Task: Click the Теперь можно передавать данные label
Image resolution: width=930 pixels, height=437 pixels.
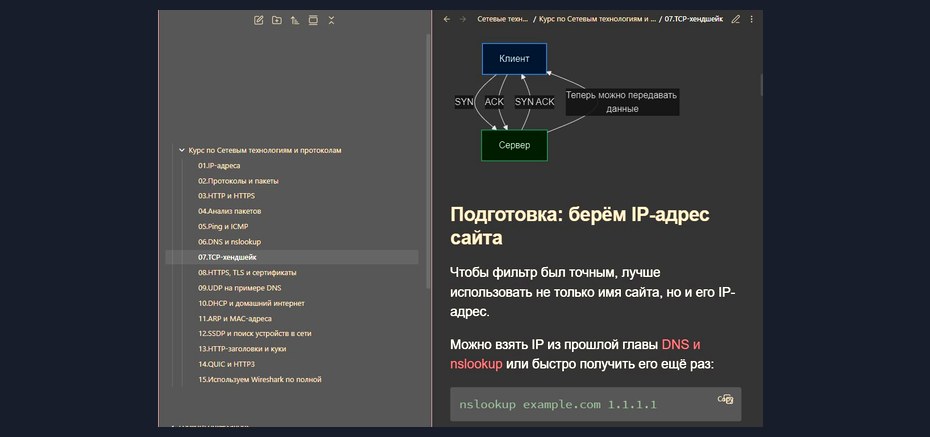Action: point(622,102)
